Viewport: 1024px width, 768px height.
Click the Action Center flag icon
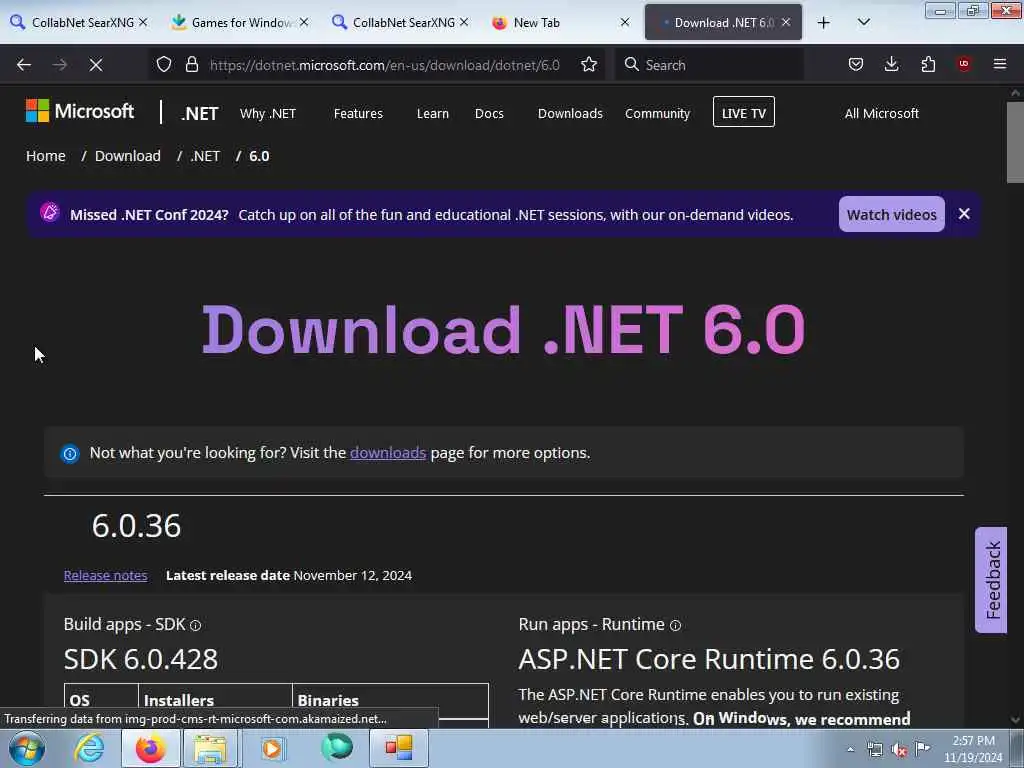pos(922,749)
